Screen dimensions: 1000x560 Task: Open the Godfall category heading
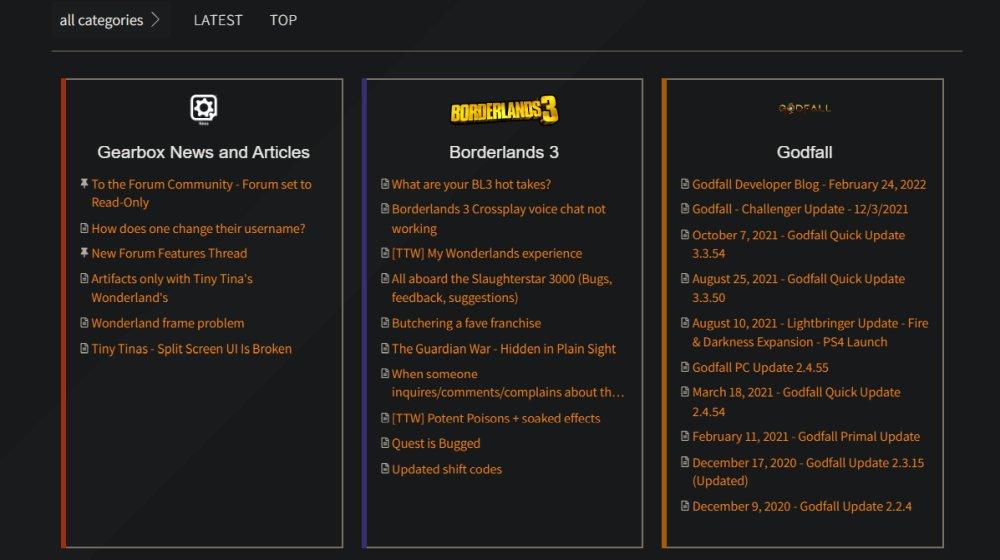click(804, 152)
